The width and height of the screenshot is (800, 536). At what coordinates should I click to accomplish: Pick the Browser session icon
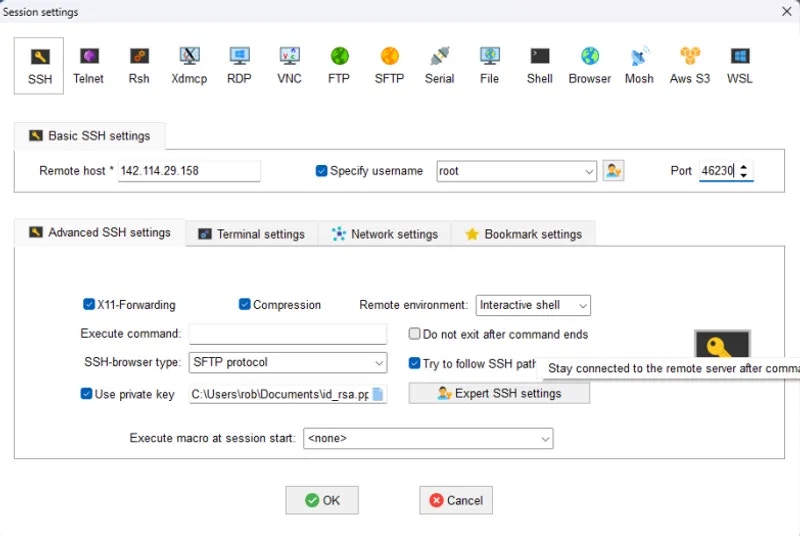(x=590, y=66)
